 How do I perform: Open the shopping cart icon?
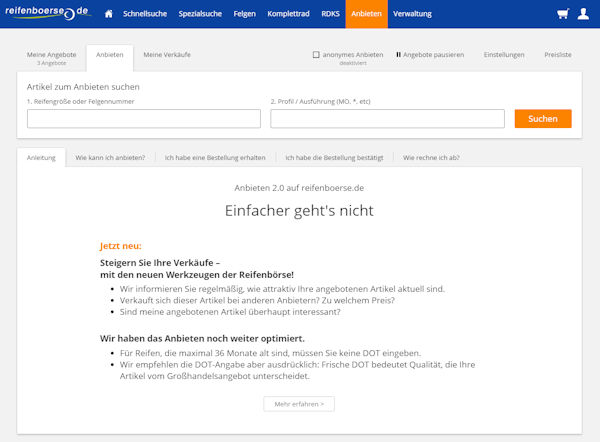(563, 14)
